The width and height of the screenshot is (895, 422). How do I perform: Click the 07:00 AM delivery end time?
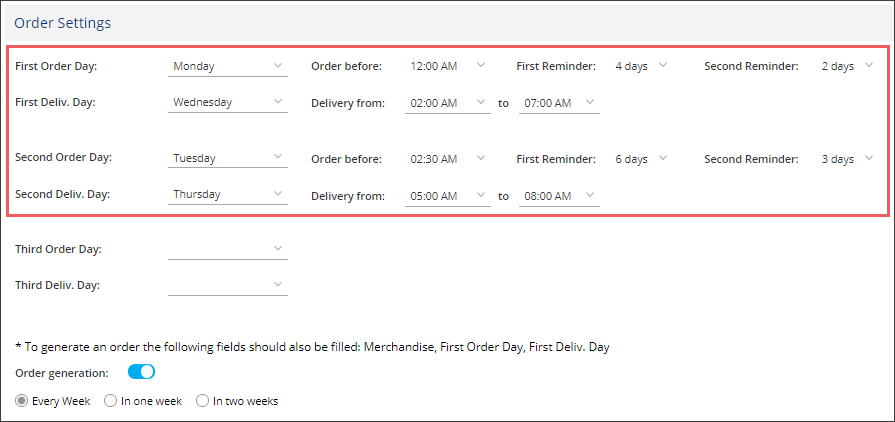tap(559, 103)
